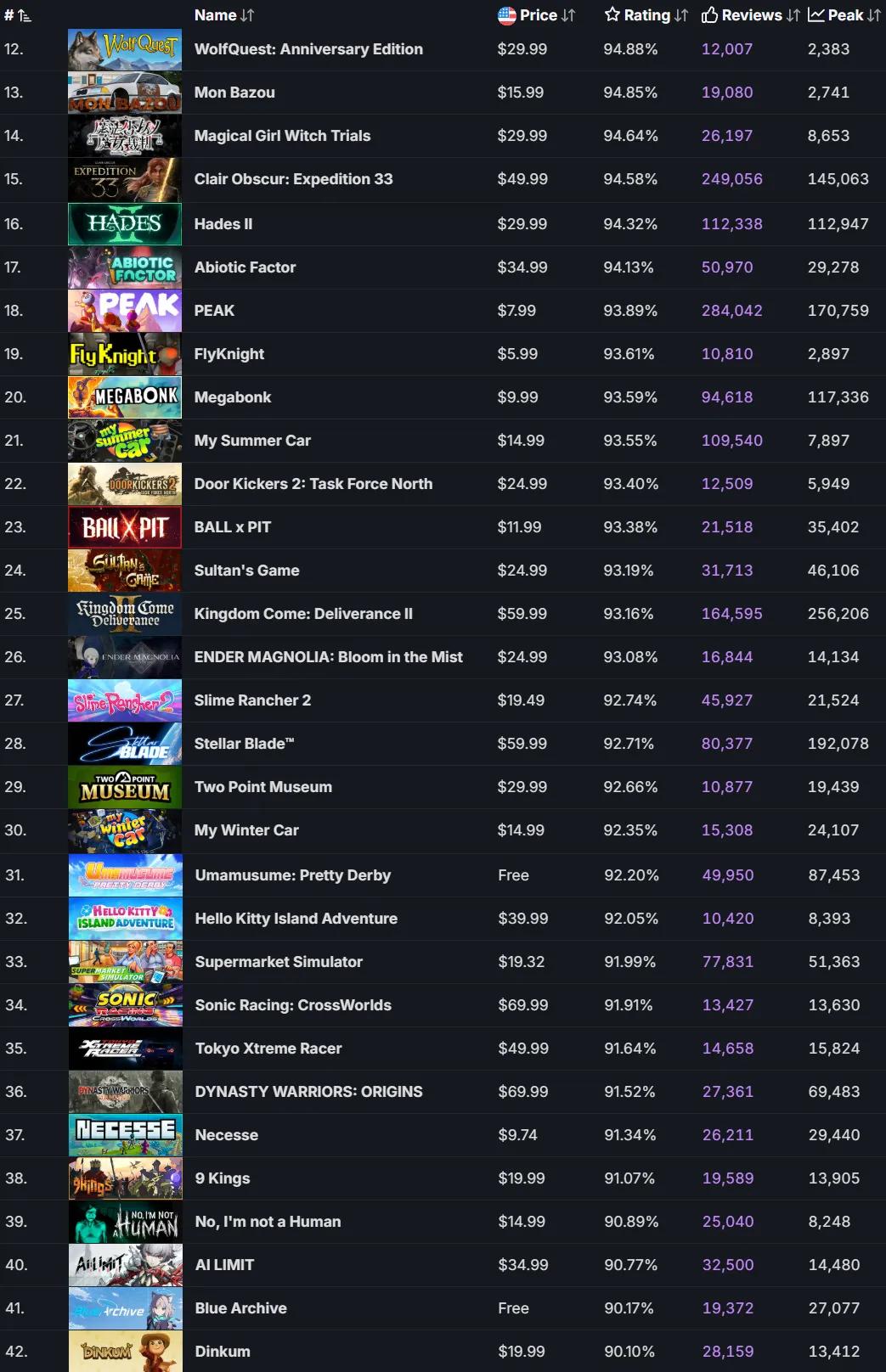Click the sort arrows beside Peak header
Screen dimensions: 886x1372
click(x=874, y=15)
